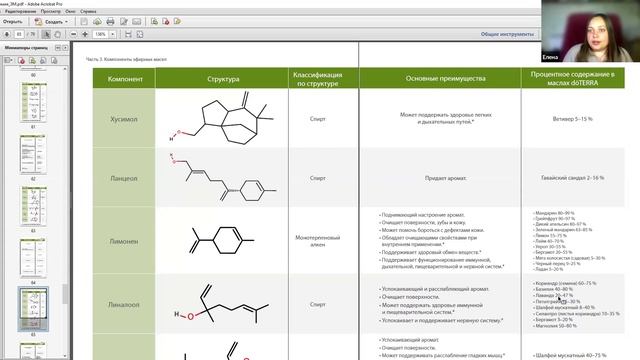Open the Просмотр menu

coord(51,11)
